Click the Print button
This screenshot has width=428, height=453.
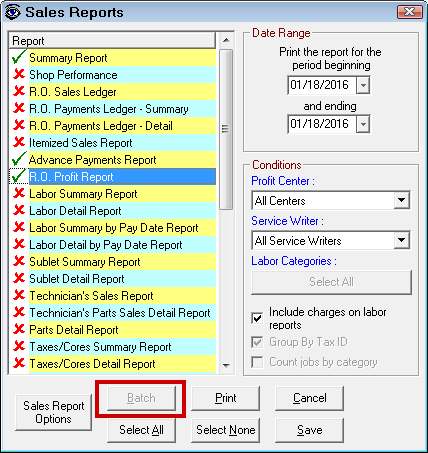pyautogui.click(x=225, y=398)
